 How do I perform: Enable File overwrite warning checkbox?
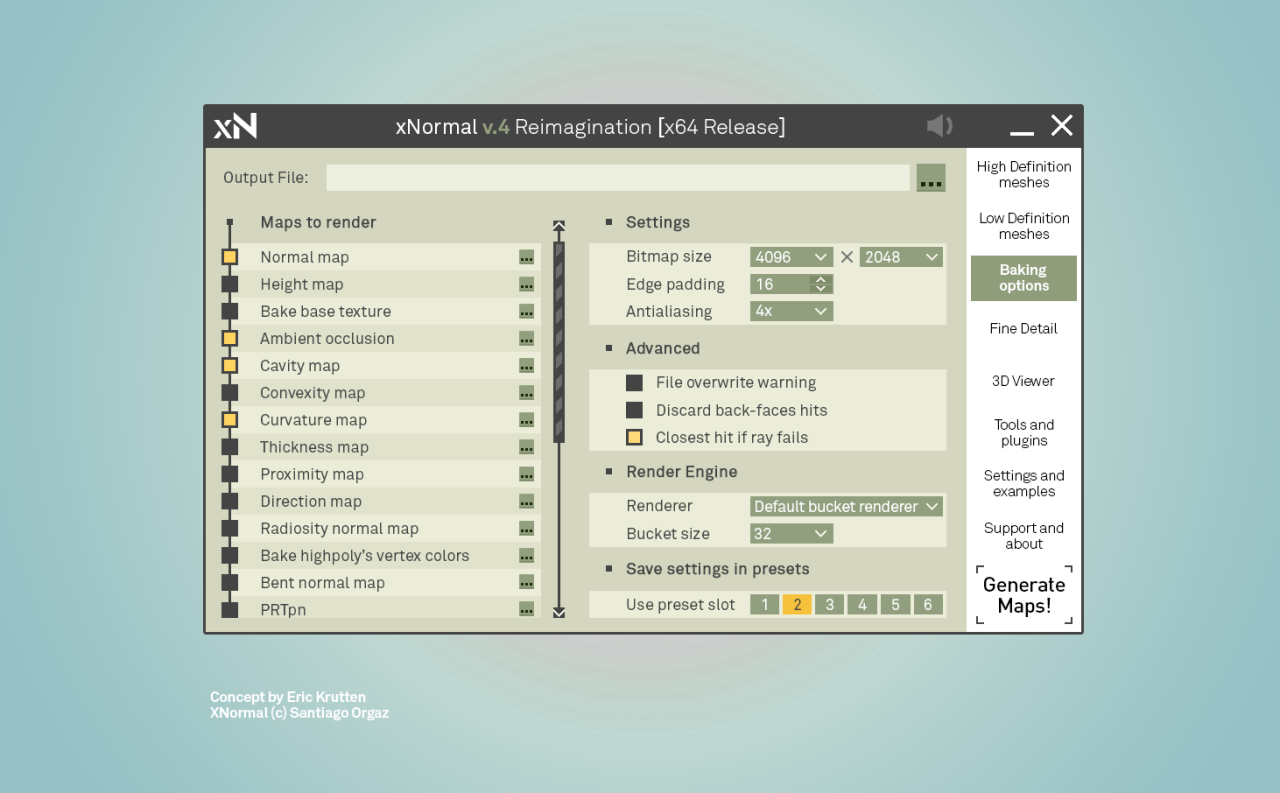(x=634, y=383)
